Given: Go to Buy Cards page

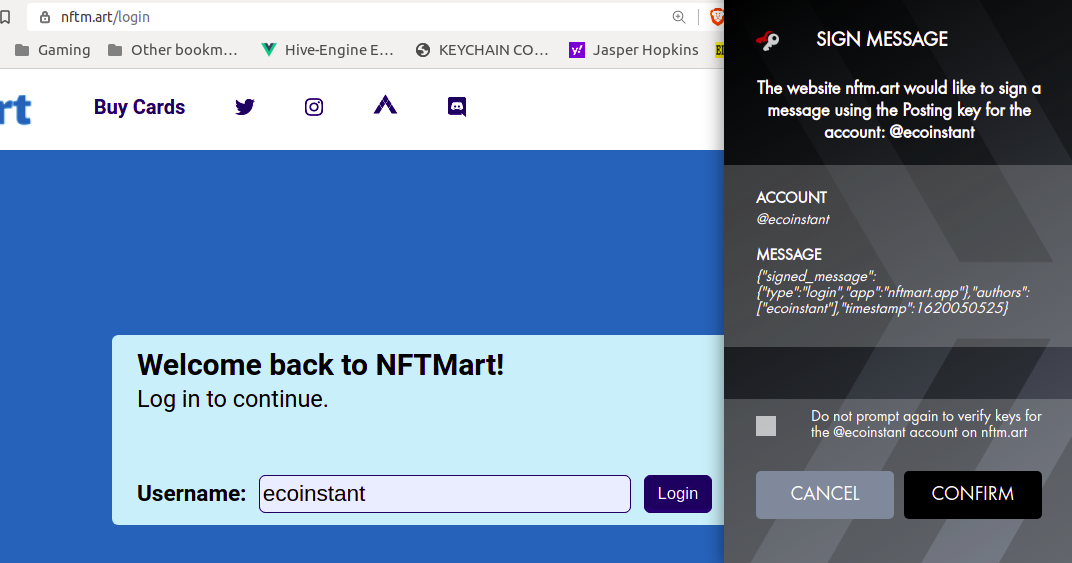Looking at the screenshot, I should [x=139, y=107].
